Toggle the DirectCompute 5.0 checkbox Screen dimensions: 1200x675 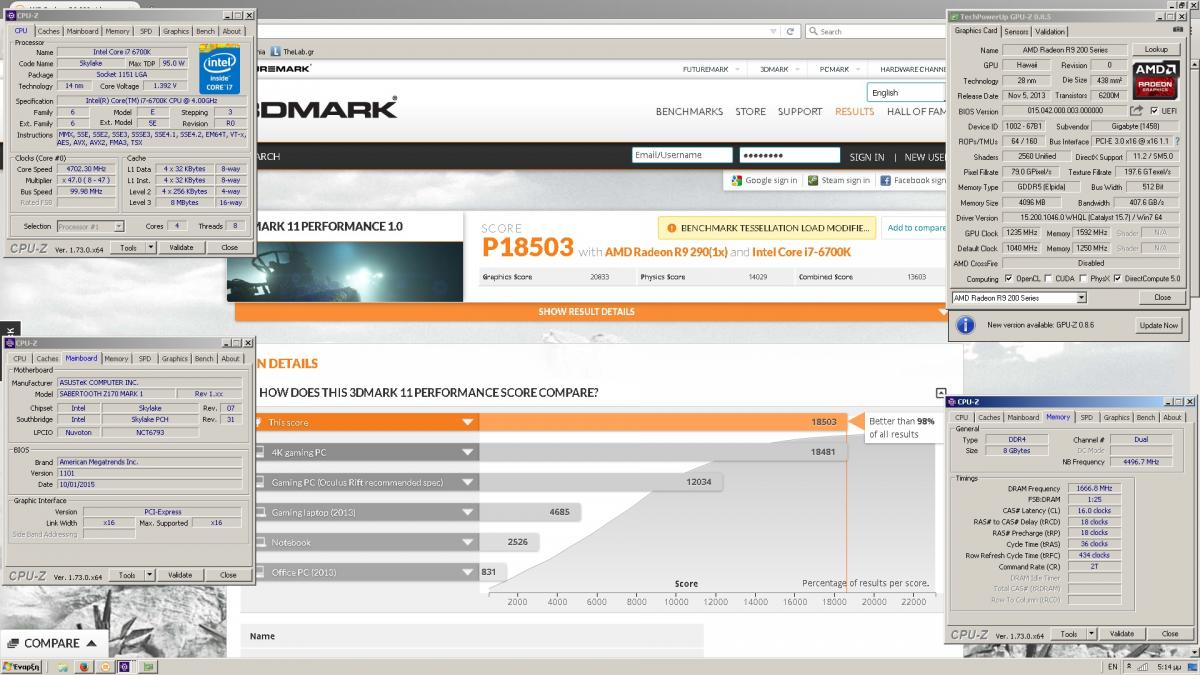(1120, 279)
